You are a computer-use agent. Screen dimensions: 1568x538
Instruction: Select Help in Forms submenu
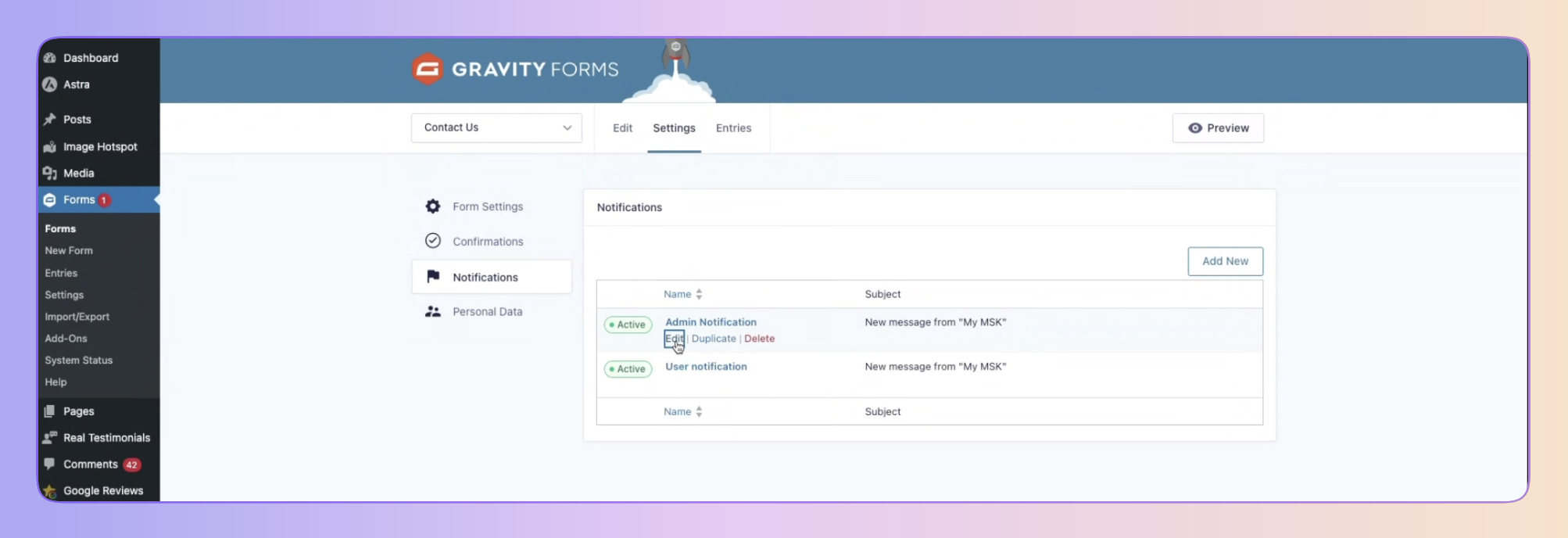(x=55, y=382)
